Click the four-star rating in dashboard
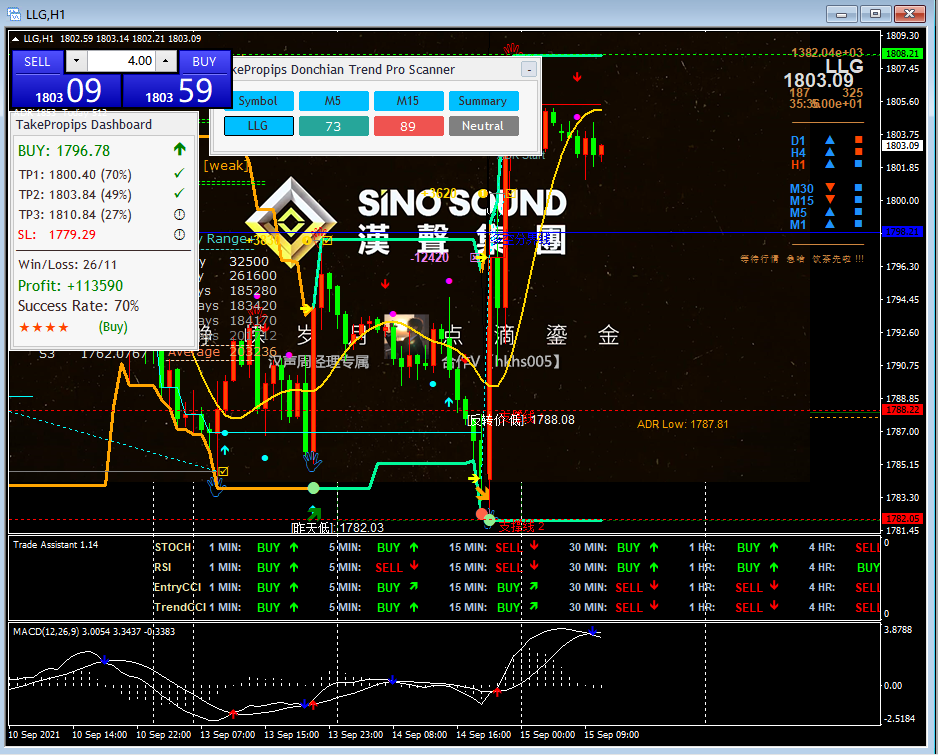Viewport: 938px width, 756px height. [44, 327]
